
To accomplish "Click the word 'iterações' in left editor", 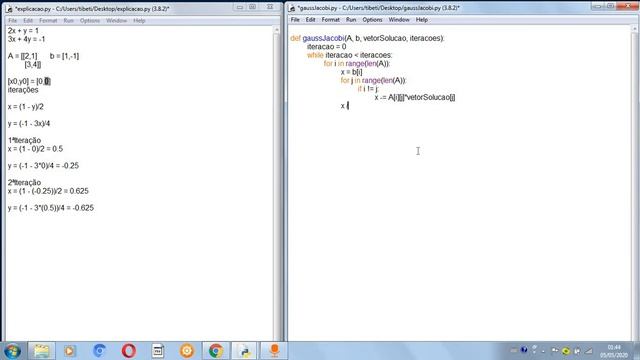I will point(23,90).
